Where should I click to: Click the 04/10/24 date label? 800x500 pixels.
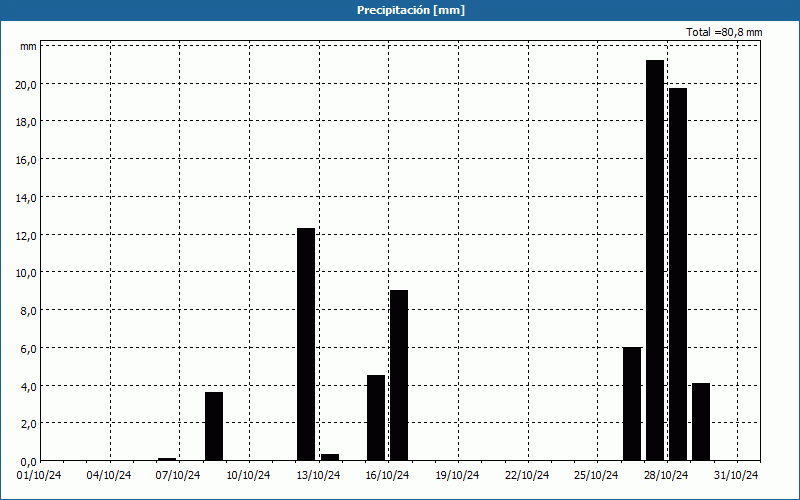pos(109,475)
